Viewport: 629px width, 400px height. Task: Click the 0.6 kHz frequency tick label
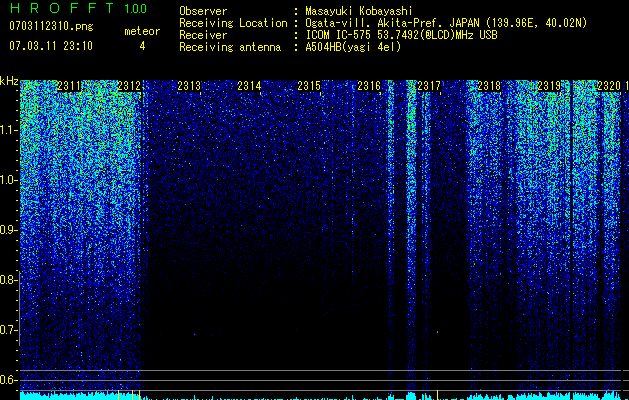8,380
